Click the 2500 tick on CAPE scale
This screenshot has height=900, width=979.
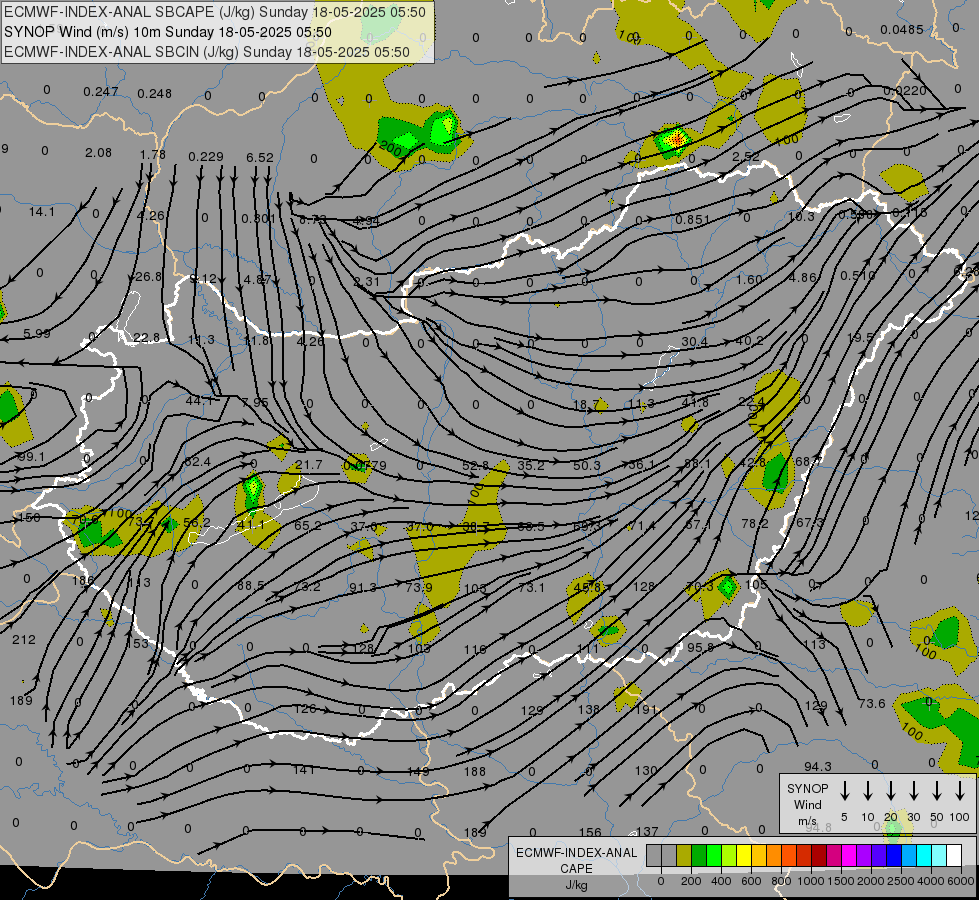[x=902, y=881]
